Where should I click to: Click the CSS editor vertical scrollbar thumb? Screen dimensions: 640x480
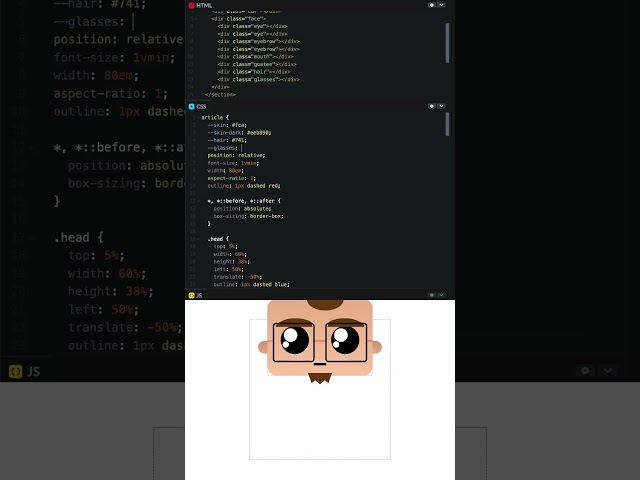click(x=447, y=124)
